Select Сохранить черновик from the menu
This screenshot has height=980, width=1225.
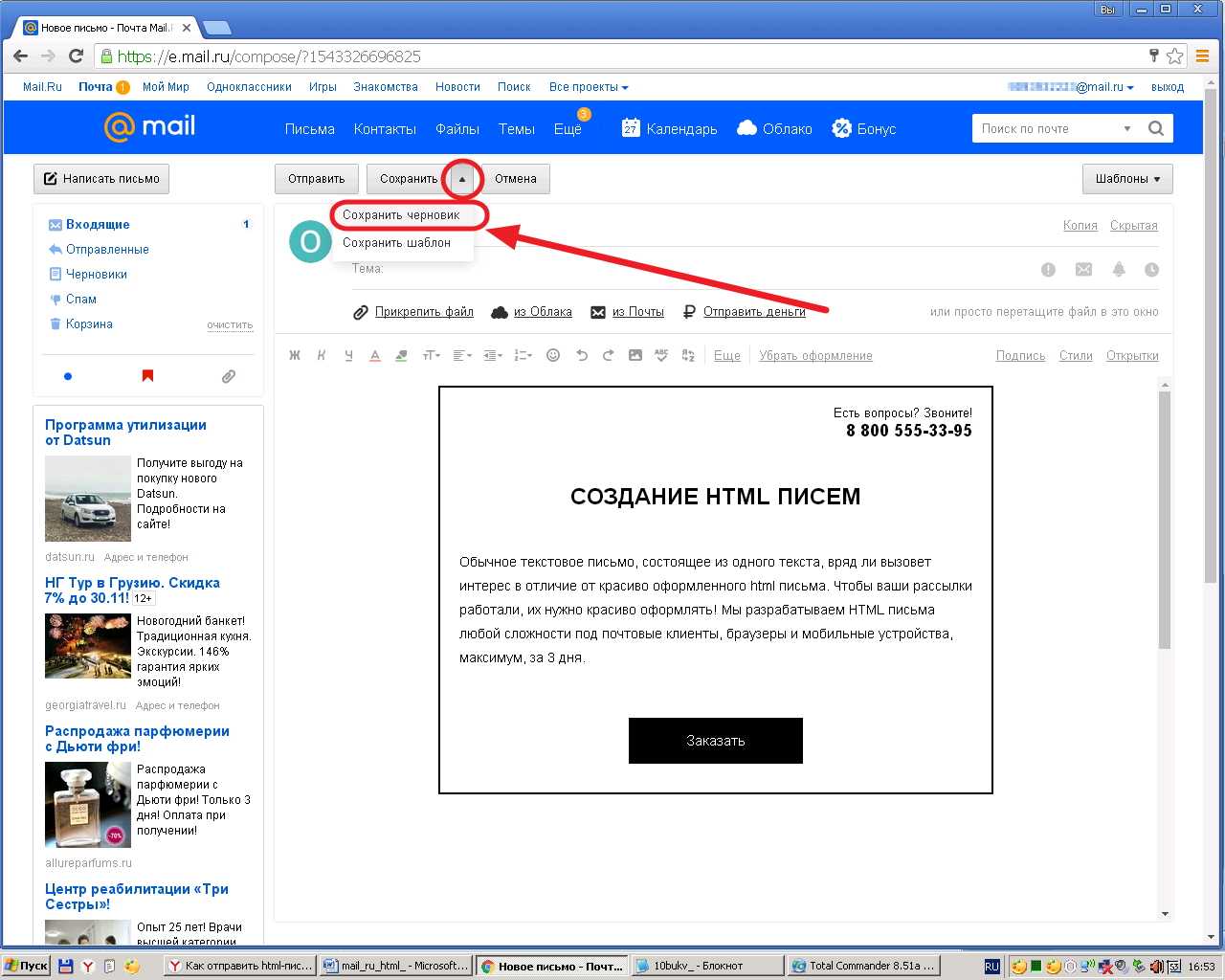point(401,215)
